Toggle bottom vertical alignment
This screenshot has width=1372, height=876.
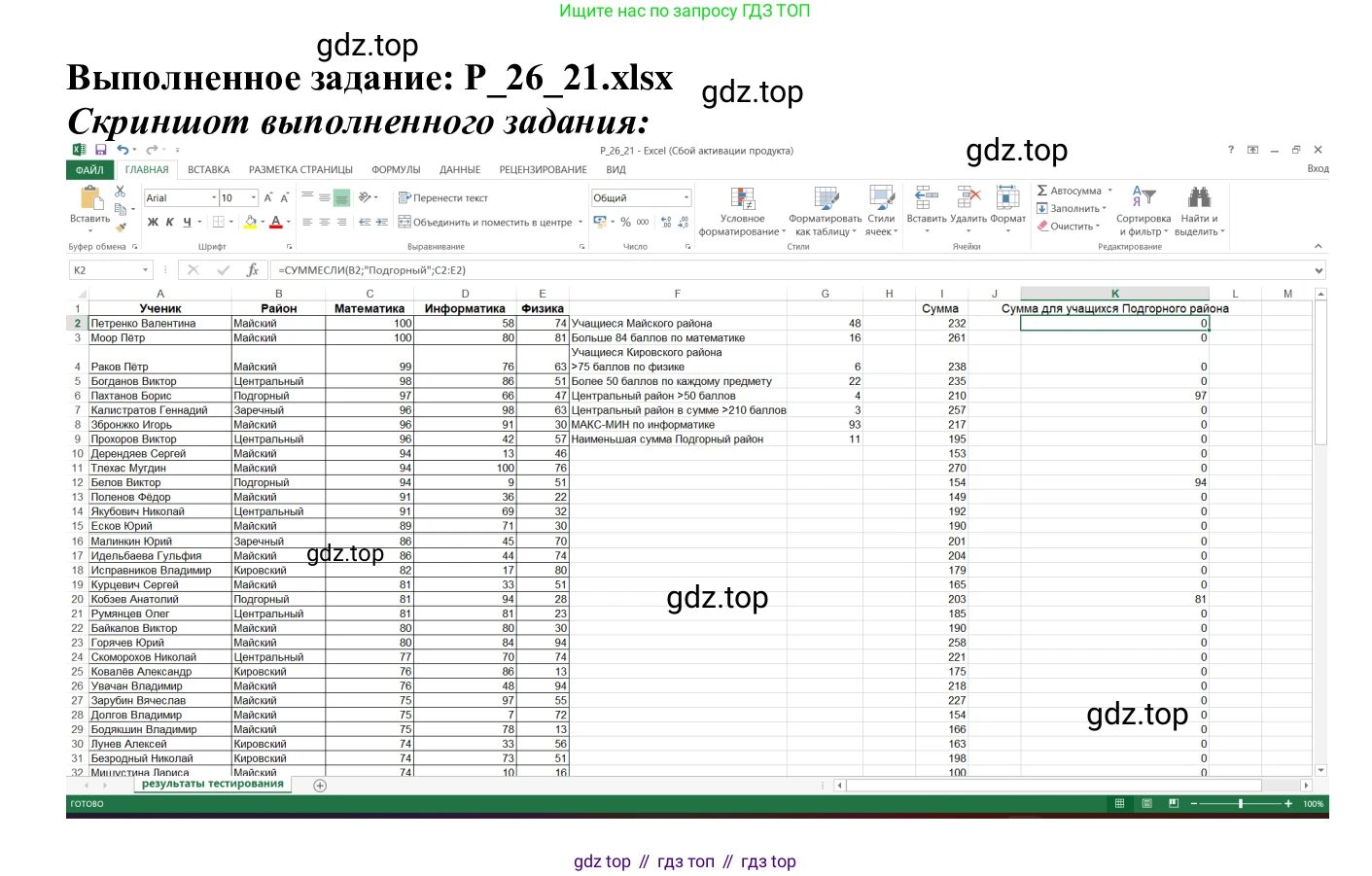(341, 197)
